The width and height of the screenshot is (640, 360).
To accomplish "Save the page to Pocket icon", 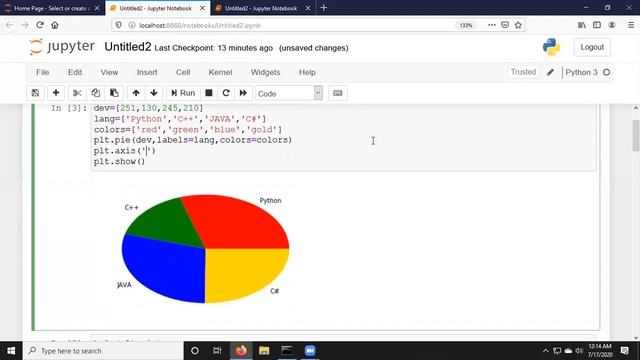I will click(505, 25).
